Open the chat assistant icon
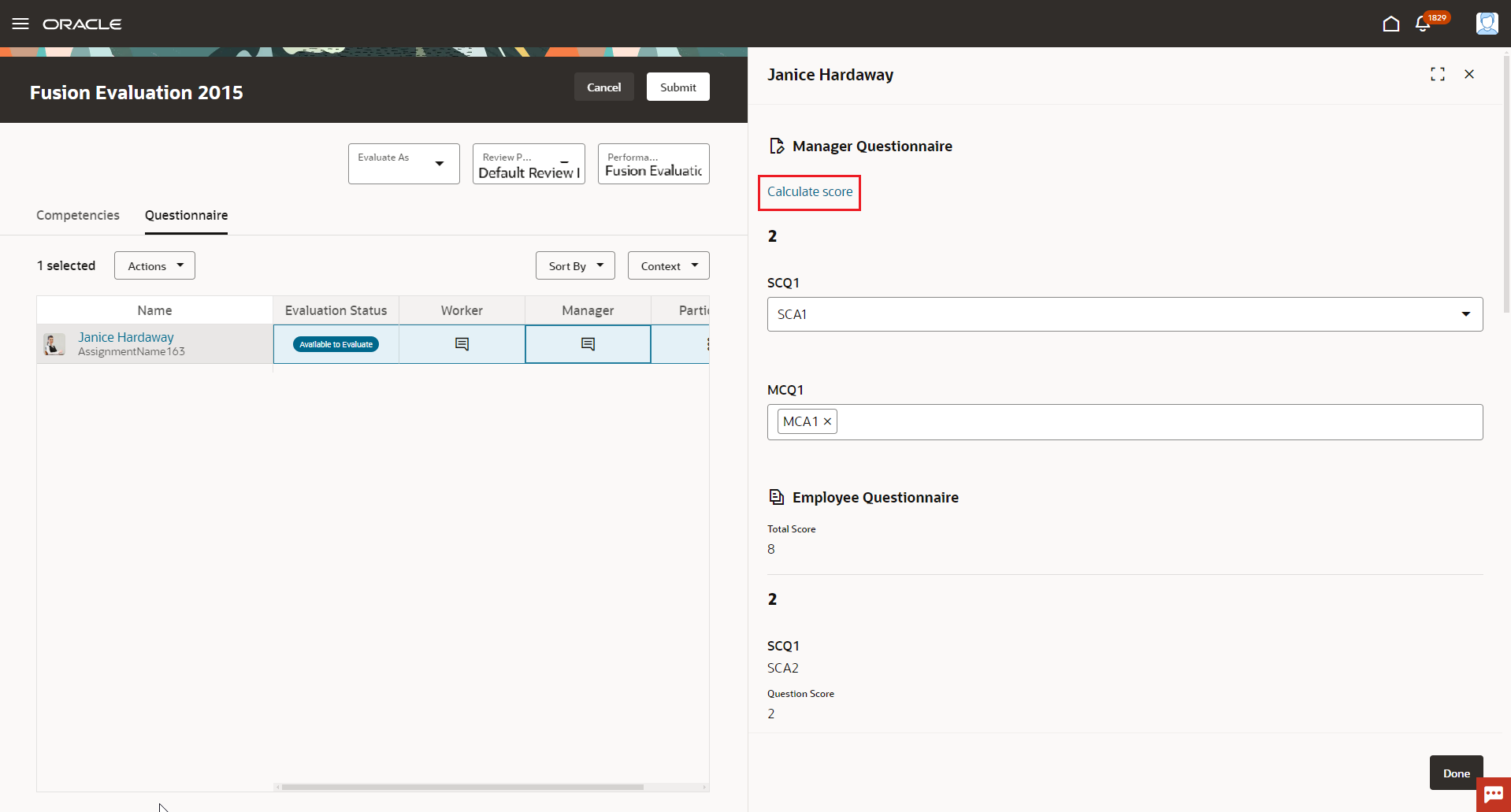The height and width of the screenshot is (812, 1511). click(1493, 794)
